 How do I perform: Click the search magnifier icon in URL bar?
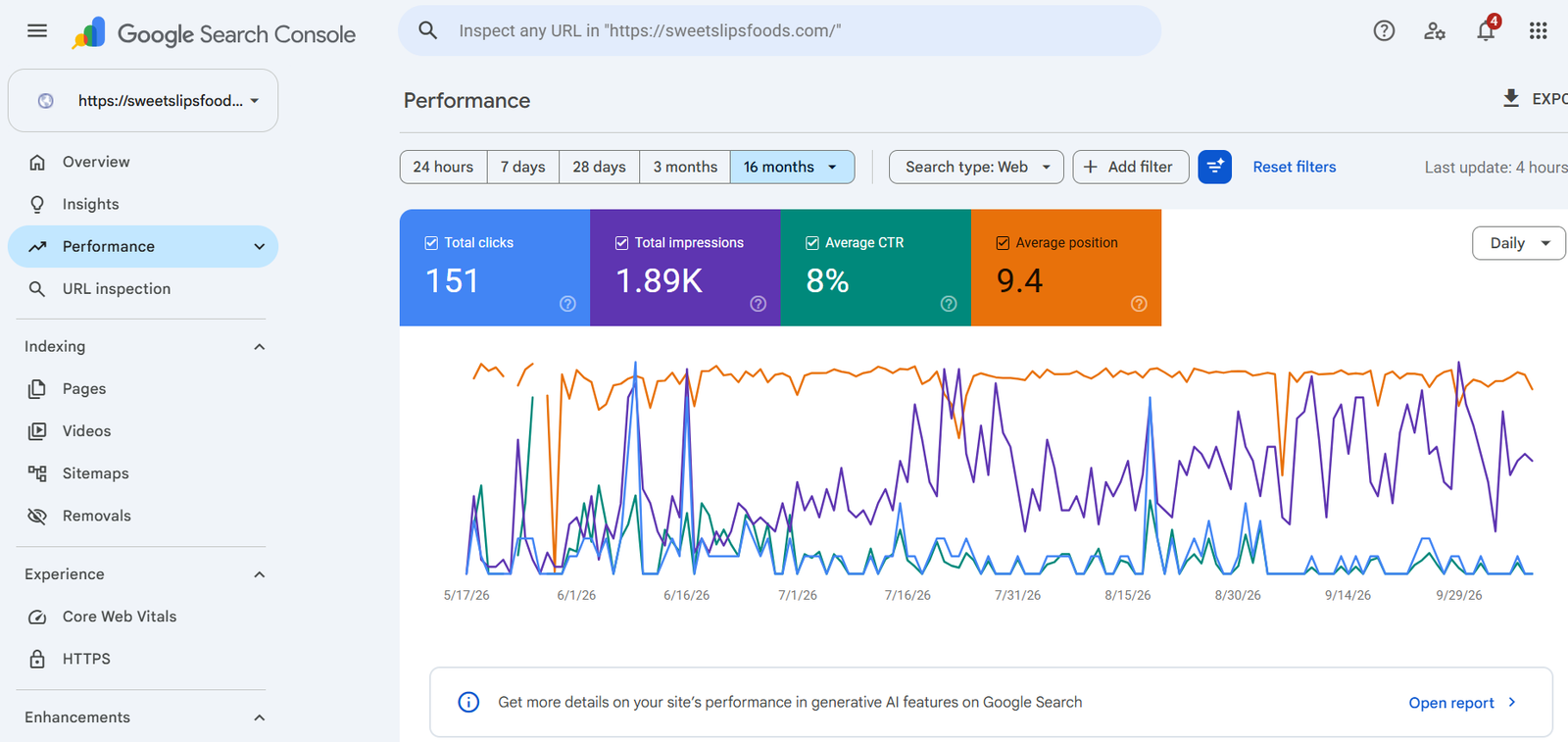[428, 30]
